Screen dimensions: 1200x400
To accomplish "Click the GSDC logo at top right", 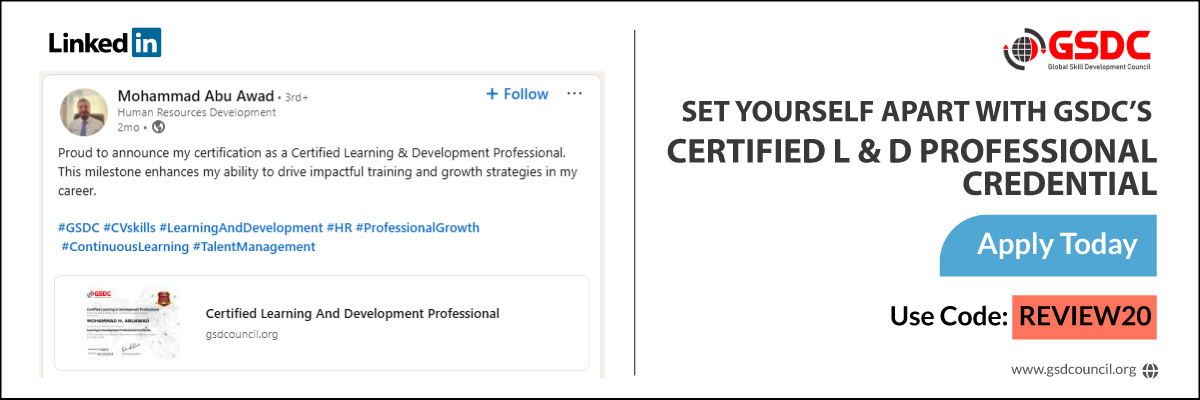I will coord(1077,51).
